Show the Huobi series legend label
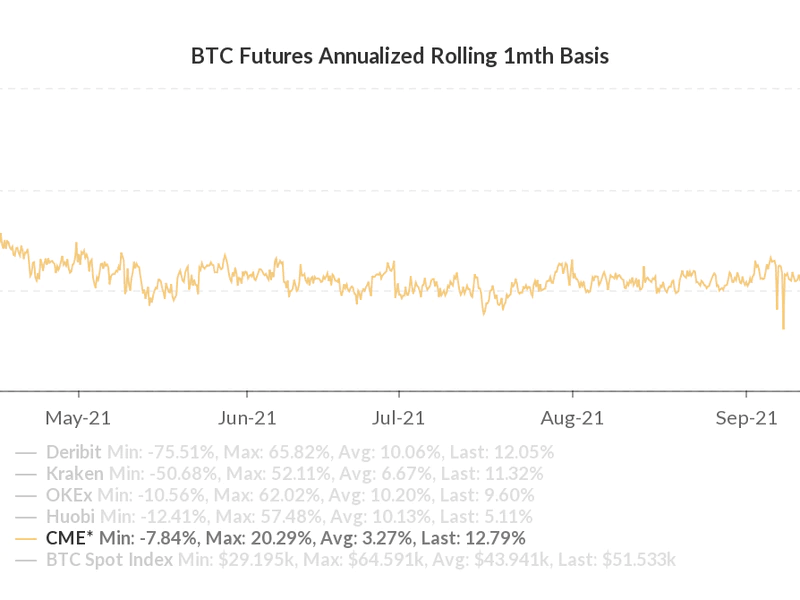Viewport: 800px width, 600px height. tap(72, 517)
